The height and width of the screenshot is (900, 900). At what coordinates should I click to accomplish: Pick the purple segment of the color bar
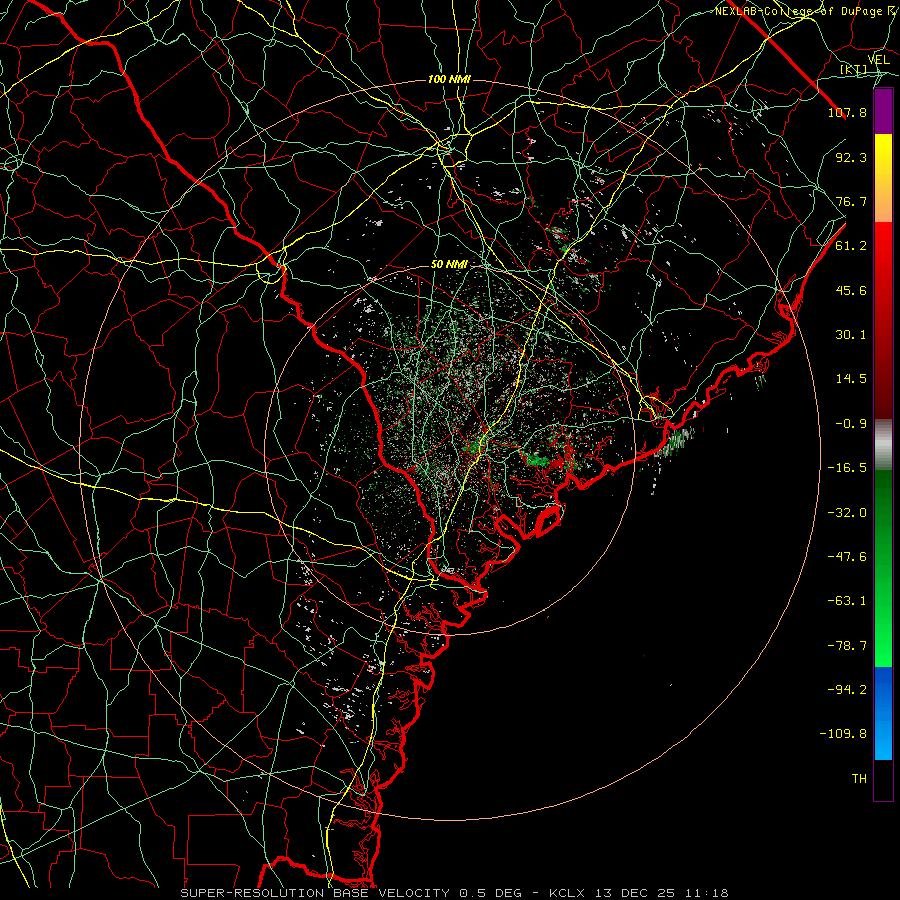tap(883, 112)
